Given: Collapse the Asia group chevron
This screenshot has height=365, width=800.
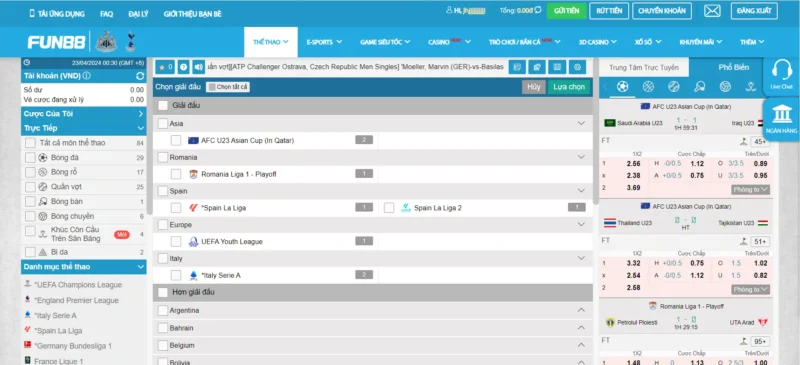Looking at the screenshot, I should point(581,123).
